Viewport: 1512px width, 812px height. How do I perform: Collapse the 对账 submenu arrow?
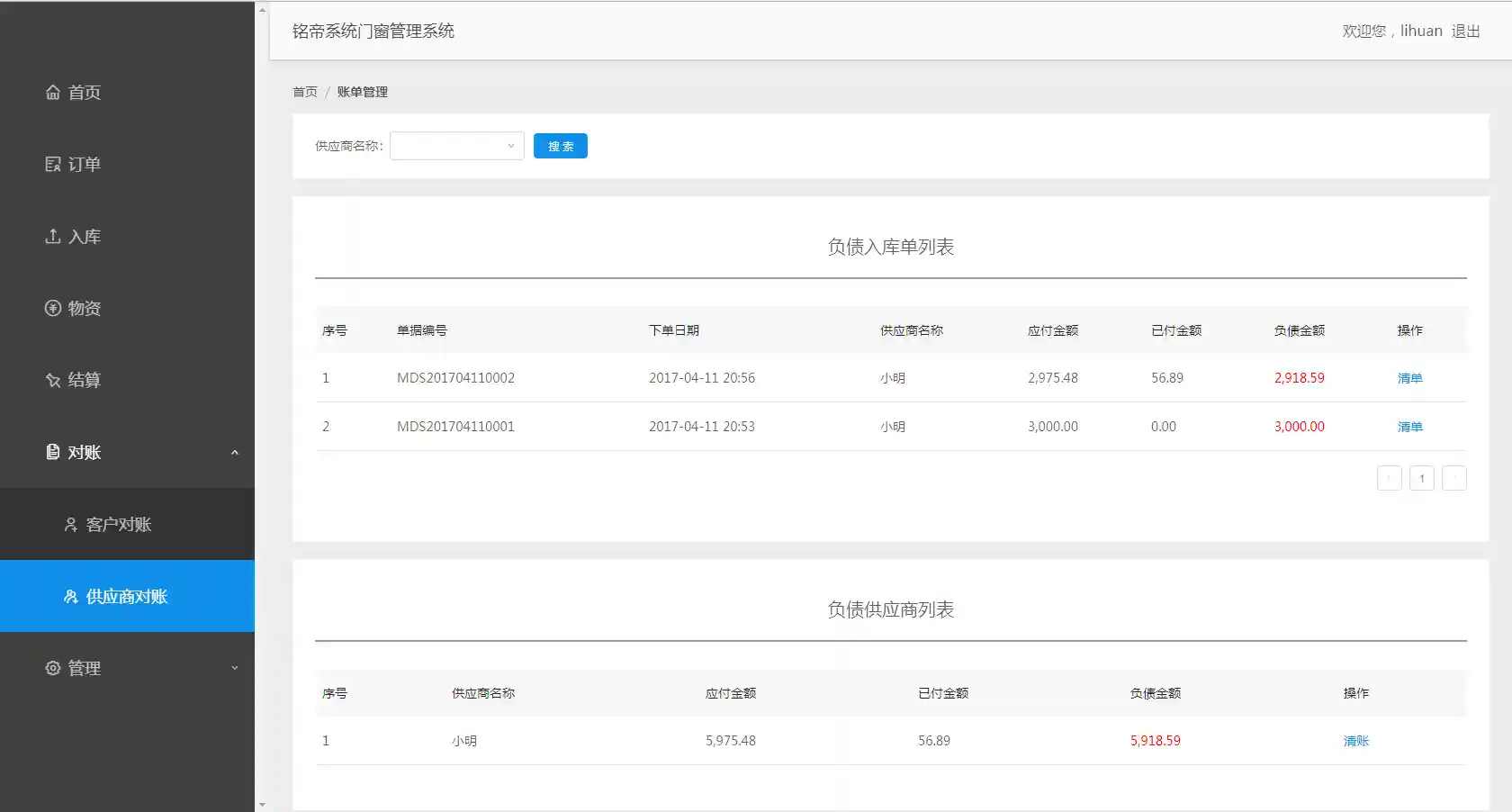pos(235,452)
